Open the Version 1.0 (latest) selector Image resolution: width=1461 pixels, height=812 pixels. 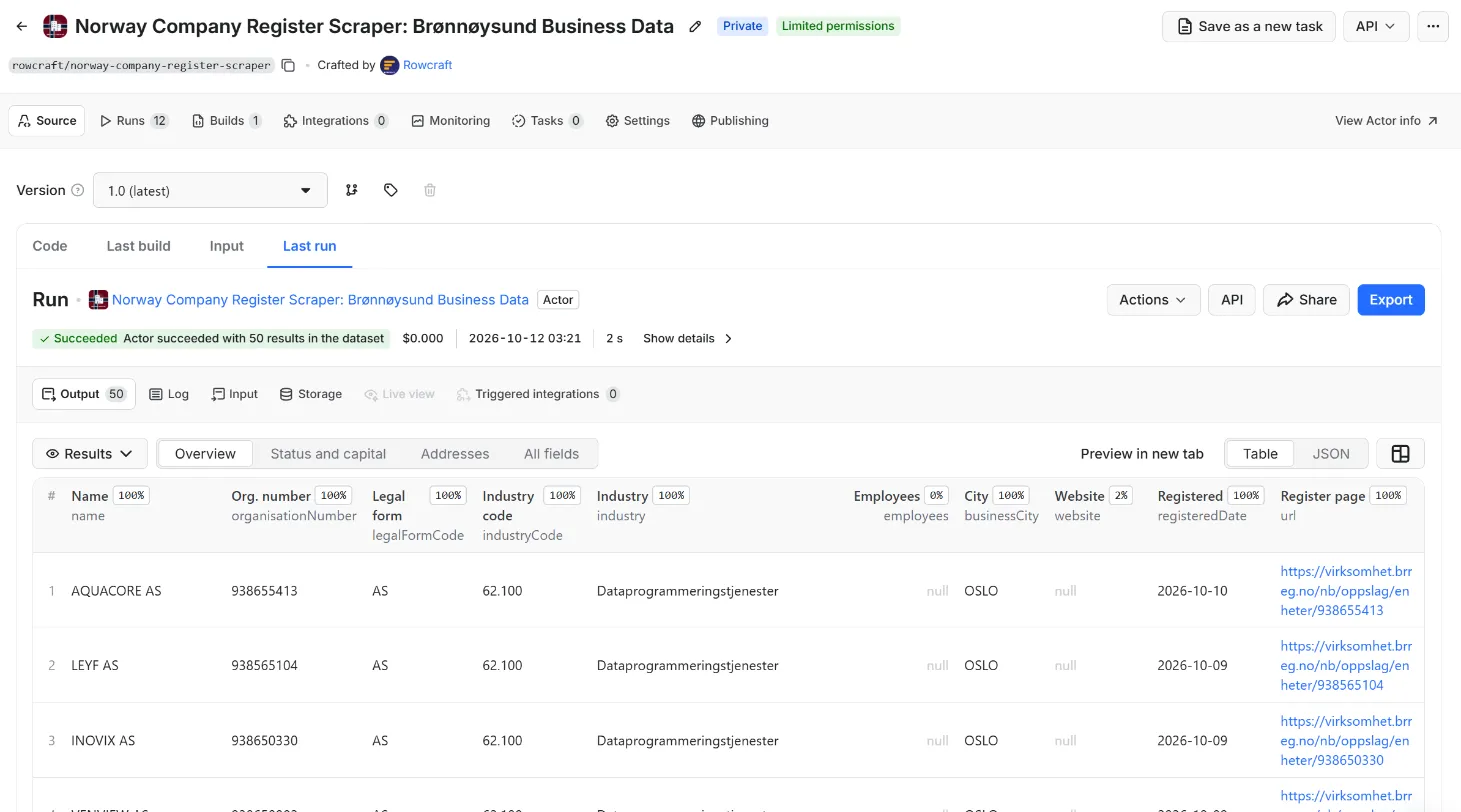(210, 190)
